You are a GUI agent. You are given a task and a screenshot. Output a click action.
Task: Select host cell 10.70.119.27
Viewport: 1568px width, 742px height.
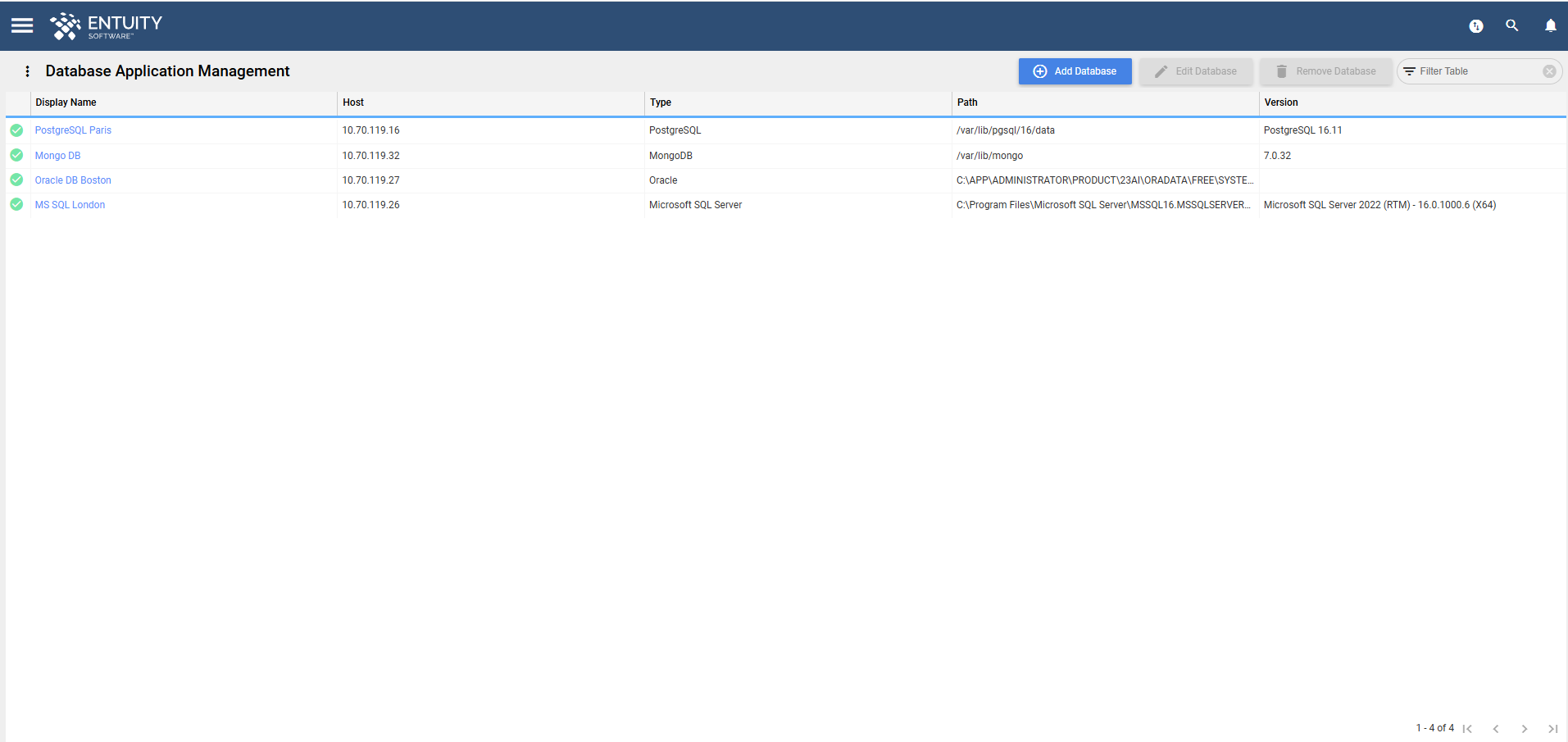point(490,180)
